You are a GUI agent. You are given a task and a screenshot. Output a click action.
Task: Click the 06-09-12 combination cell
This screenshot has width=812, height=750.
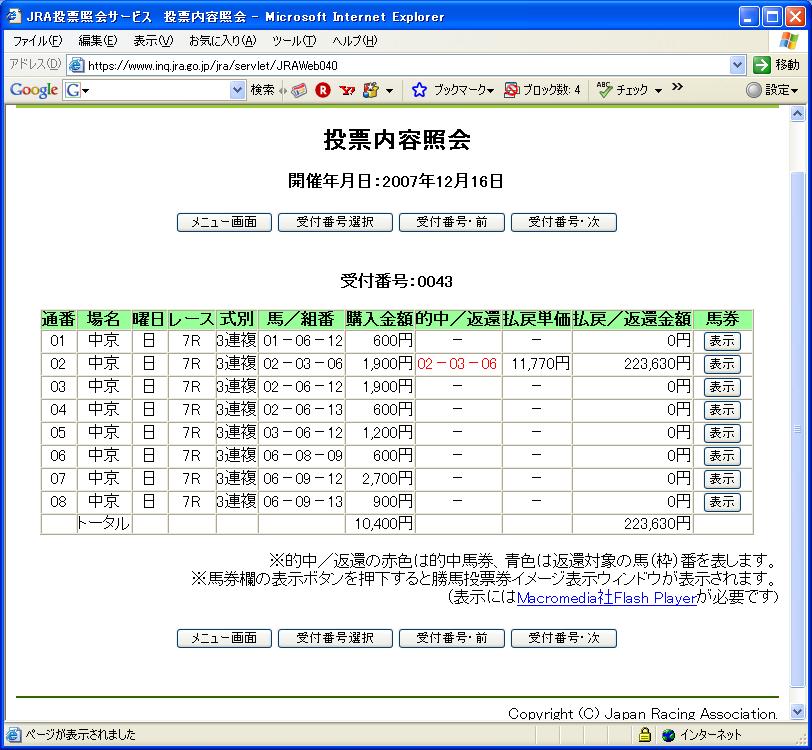(303, 479)
